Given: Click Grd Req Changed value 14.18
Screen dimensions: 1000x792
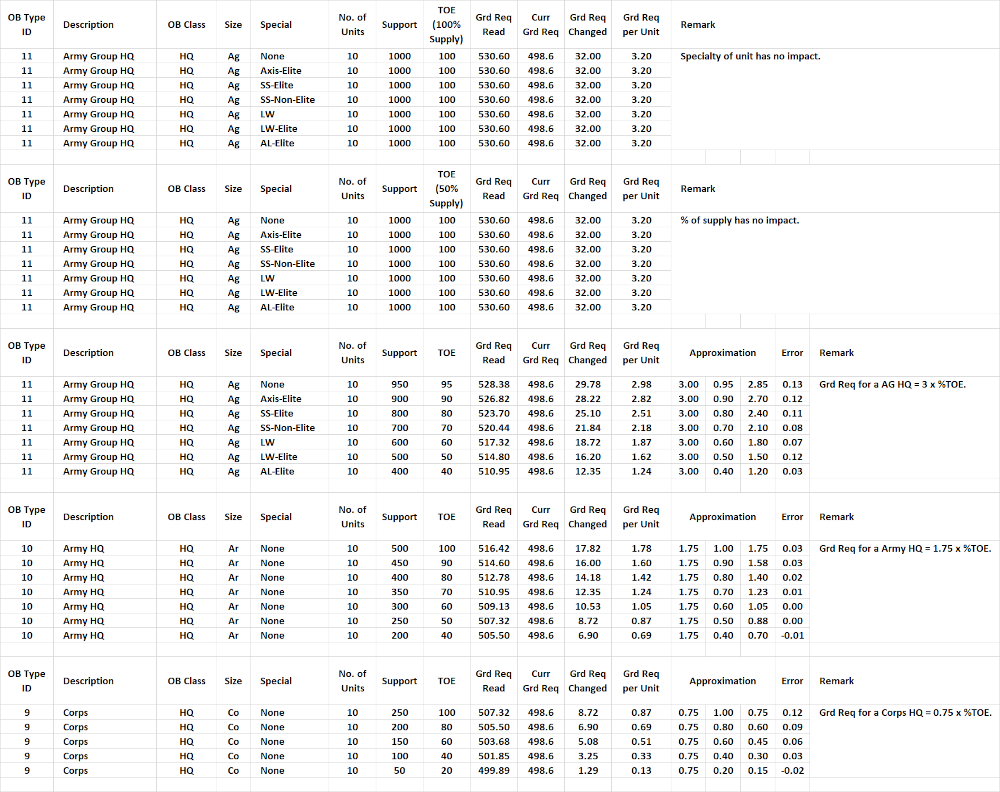Looking at the screenshot, I should click(x=587, y=578).
